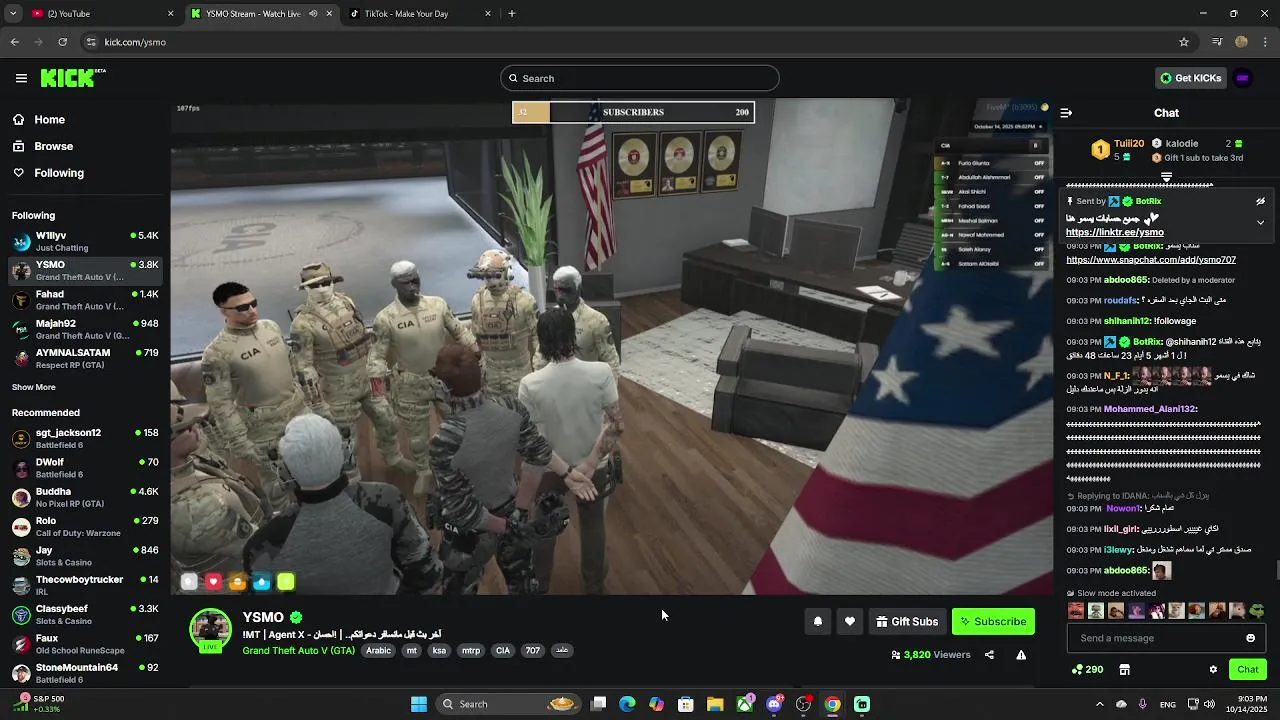The height and width of the screenshot is (720, 1280).
Task: Open Rolo Call of Duty channel
Action: pos(85,526)
